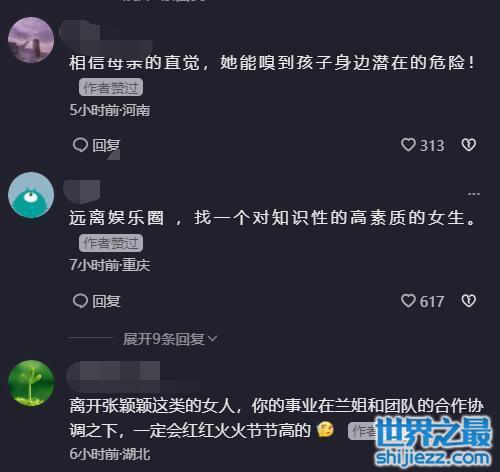Click the 313 like count

[x=432, y=145]
